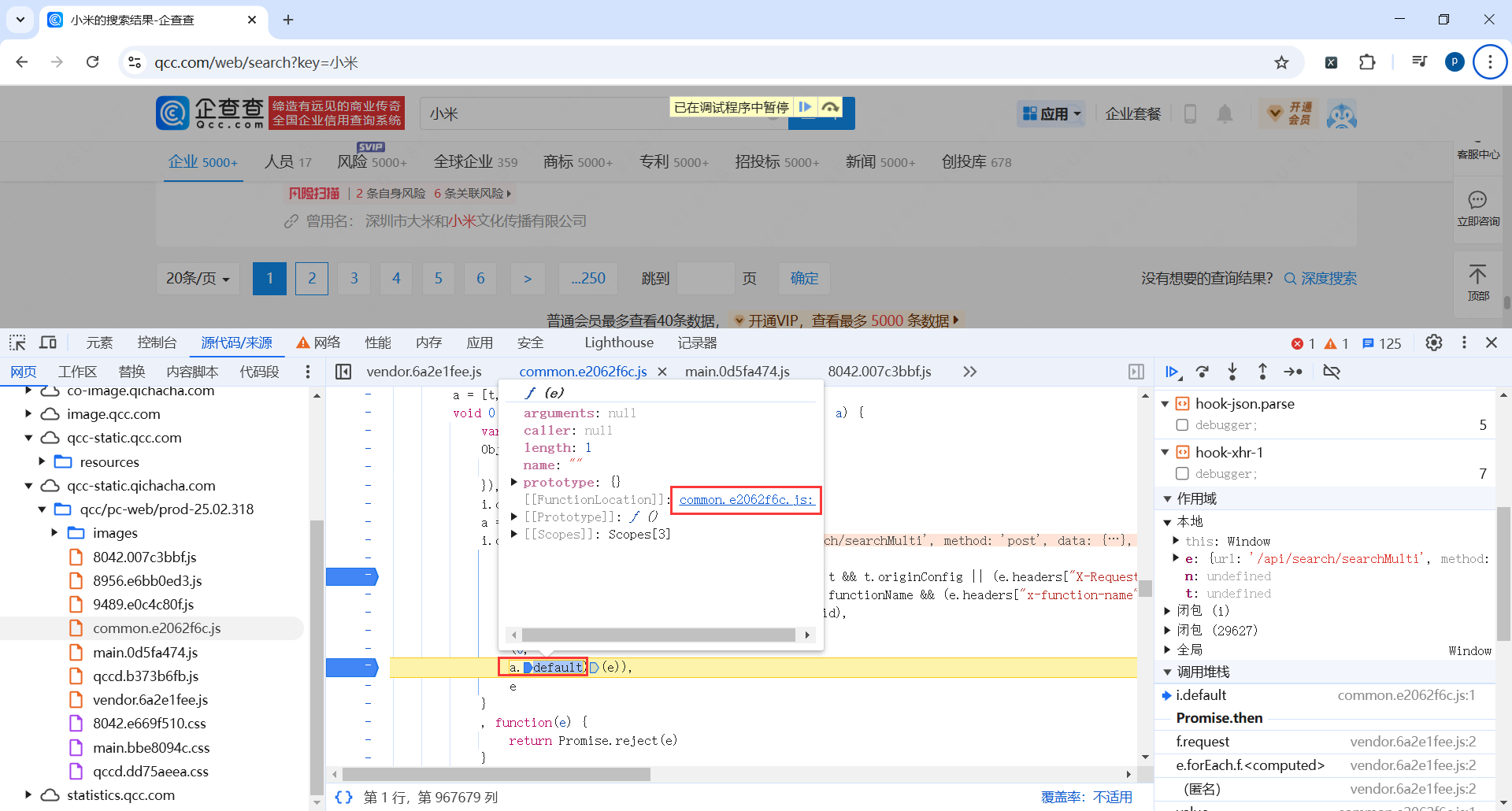Viewport: 1512px width, 811px height.
Task: Open the 深度搜索 deep search link
Action: [x=1321, y=279]
